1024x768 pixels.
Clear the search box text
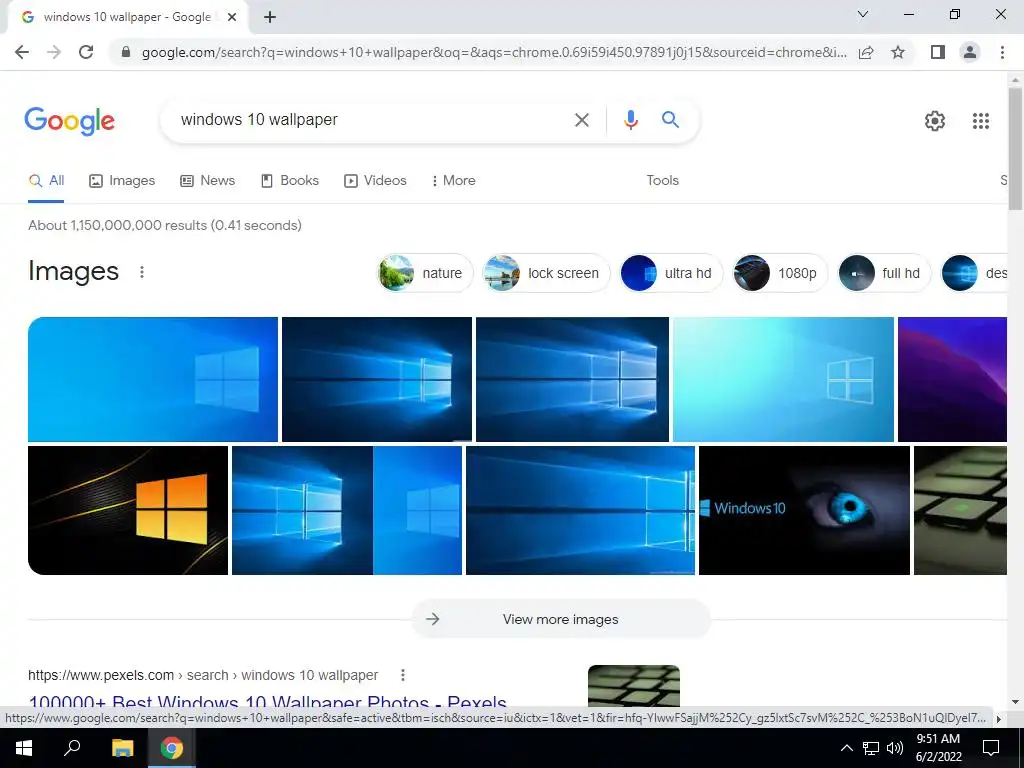point(581,120)
